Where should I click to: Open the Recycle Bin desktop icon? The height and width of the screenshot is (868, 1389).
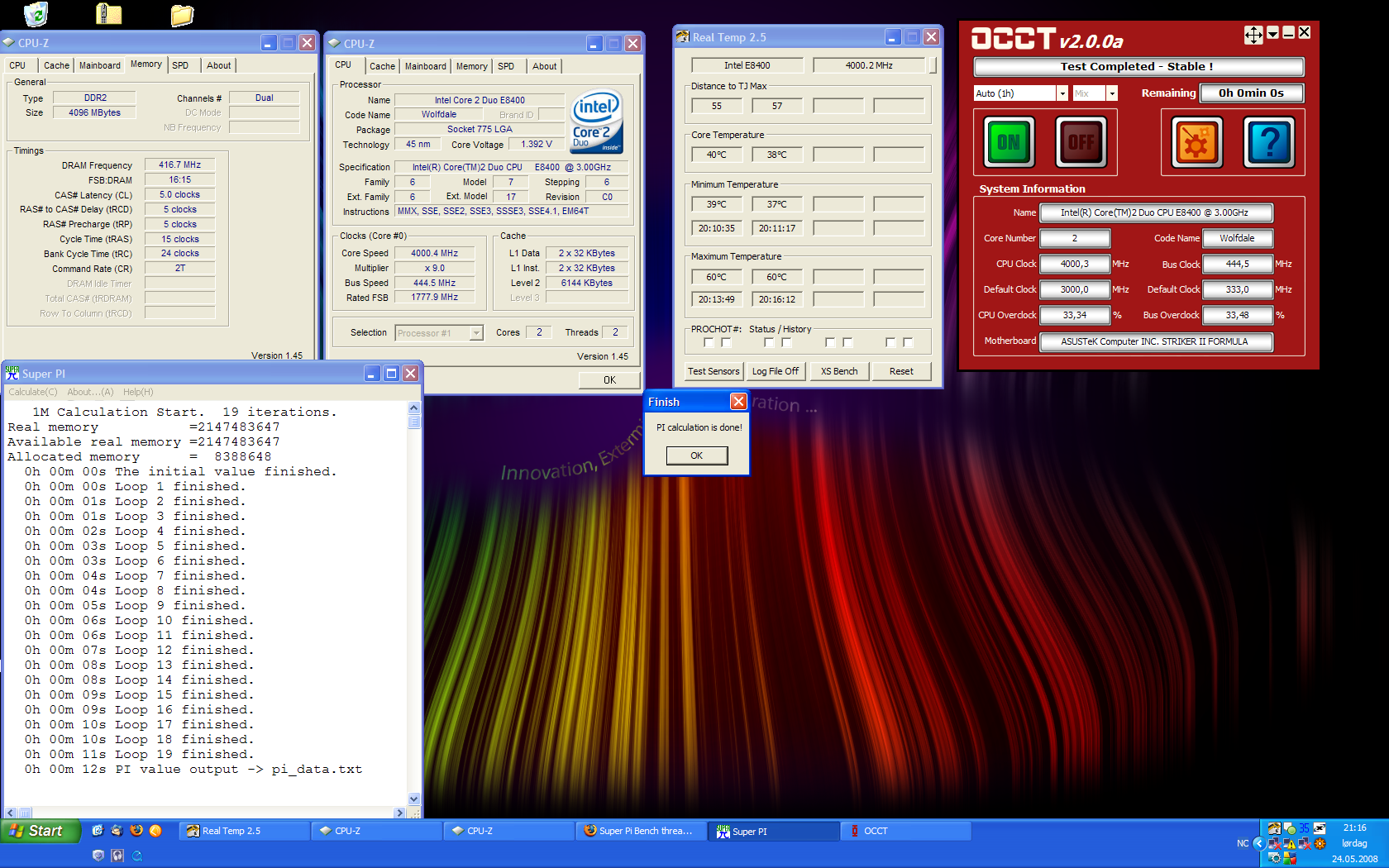[36, 13]
